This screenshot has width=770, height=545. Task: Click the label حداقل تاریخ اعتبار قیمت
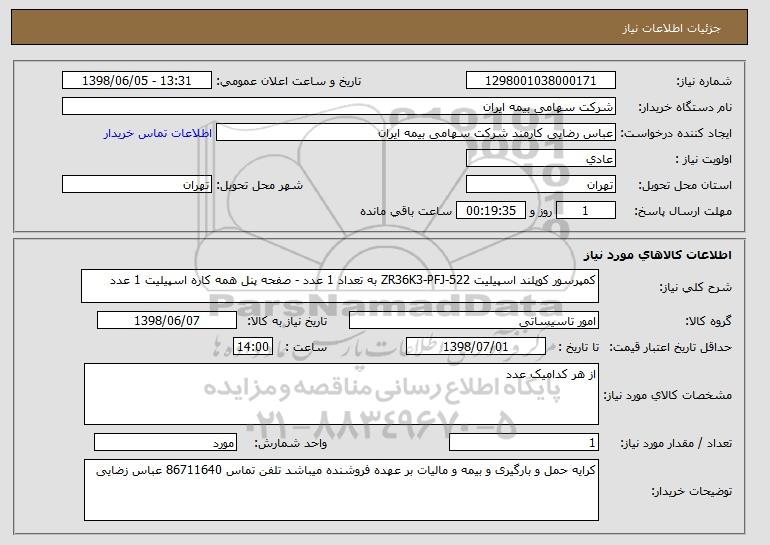671,348
